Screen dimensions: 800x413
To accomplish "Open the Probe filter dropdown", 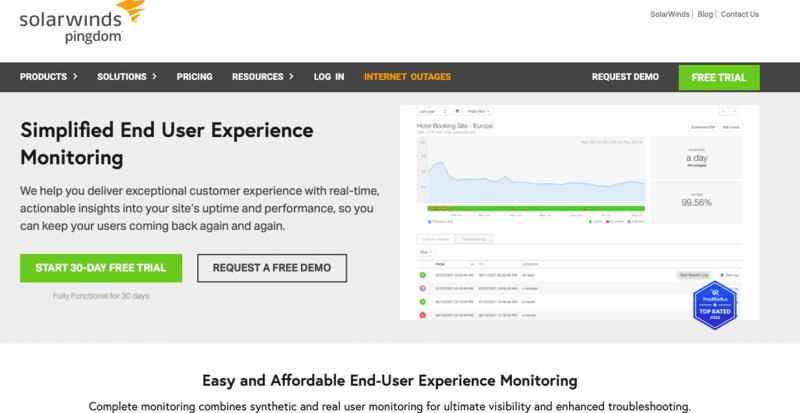I will (479, 111).
